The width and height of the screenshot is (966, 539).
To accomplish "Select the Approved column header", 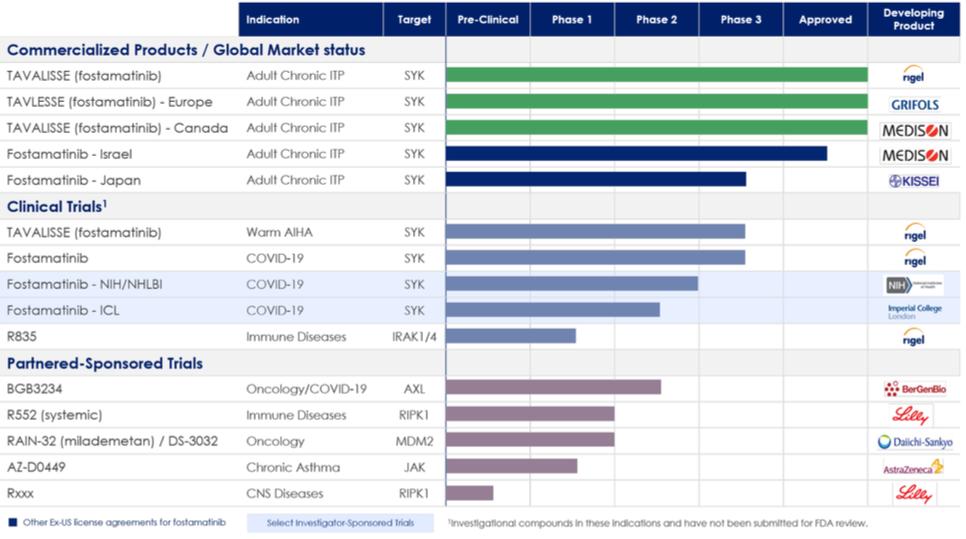I will (x=825, y=19).
